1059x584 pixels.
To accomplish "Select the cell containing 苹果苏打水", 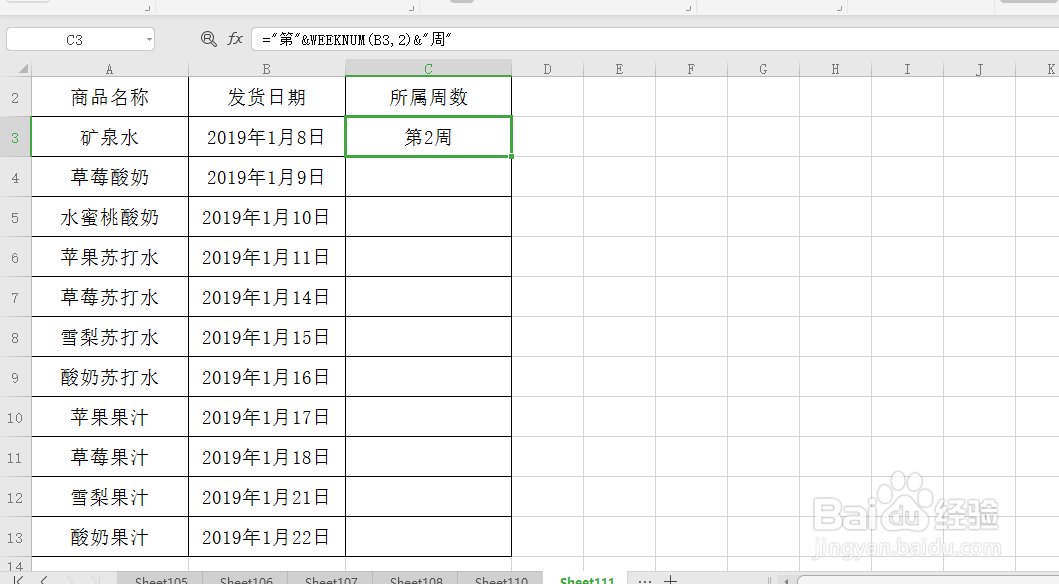I will point(110,257).
